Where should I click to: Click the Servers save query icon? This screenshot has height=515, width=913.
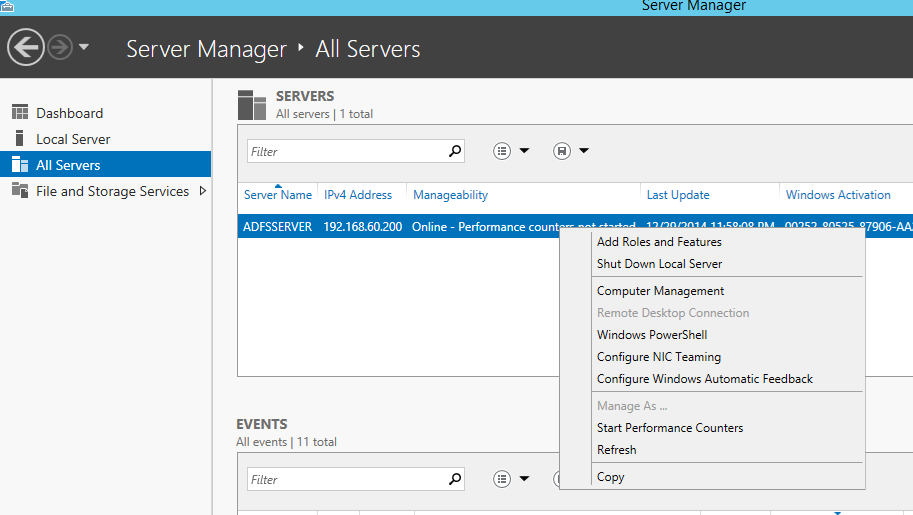(x=562, y=151)
